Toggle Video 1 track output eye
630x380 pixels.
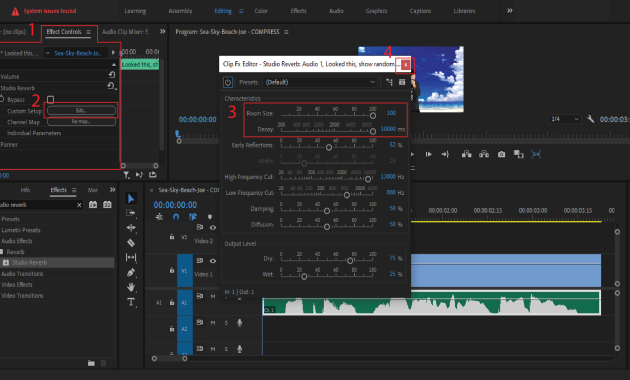[213, 261]
